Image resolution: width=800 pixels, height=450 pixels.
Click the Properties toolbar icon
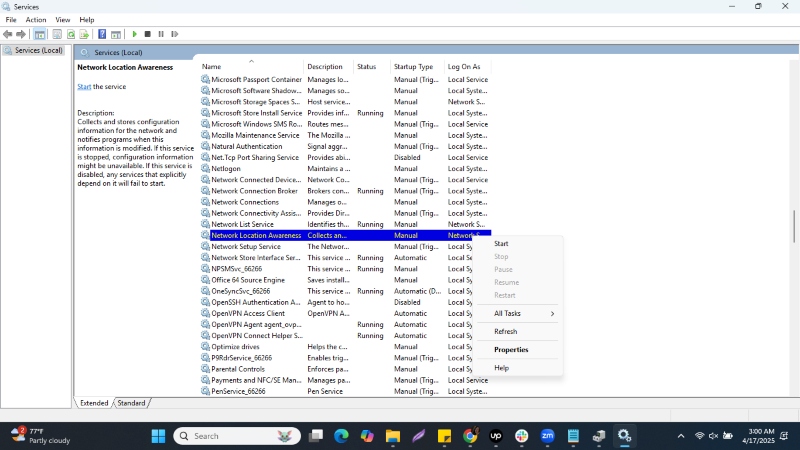click(x=57, y=34)
